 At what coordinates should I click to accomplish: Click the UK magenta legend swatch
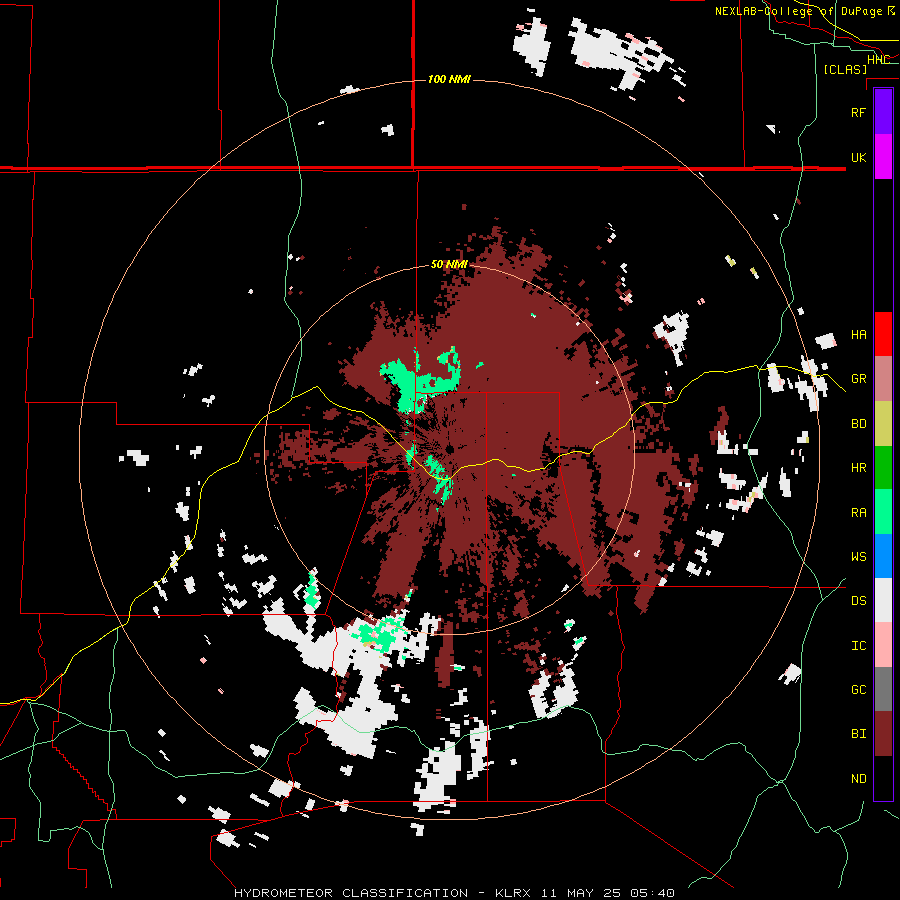pos(883,157)
